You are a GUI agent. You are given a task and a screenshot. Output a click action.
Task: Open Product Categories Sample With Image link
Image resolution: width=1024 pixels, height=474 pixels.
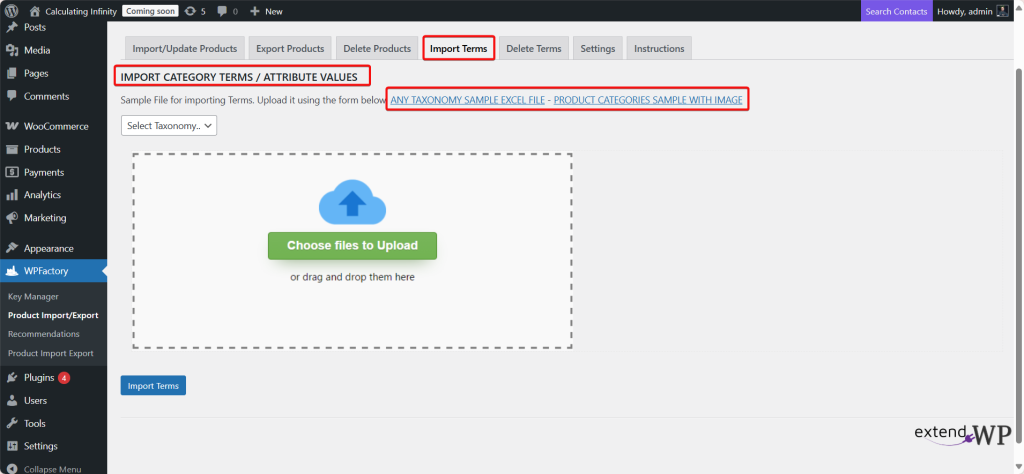(x=647, y=101)
